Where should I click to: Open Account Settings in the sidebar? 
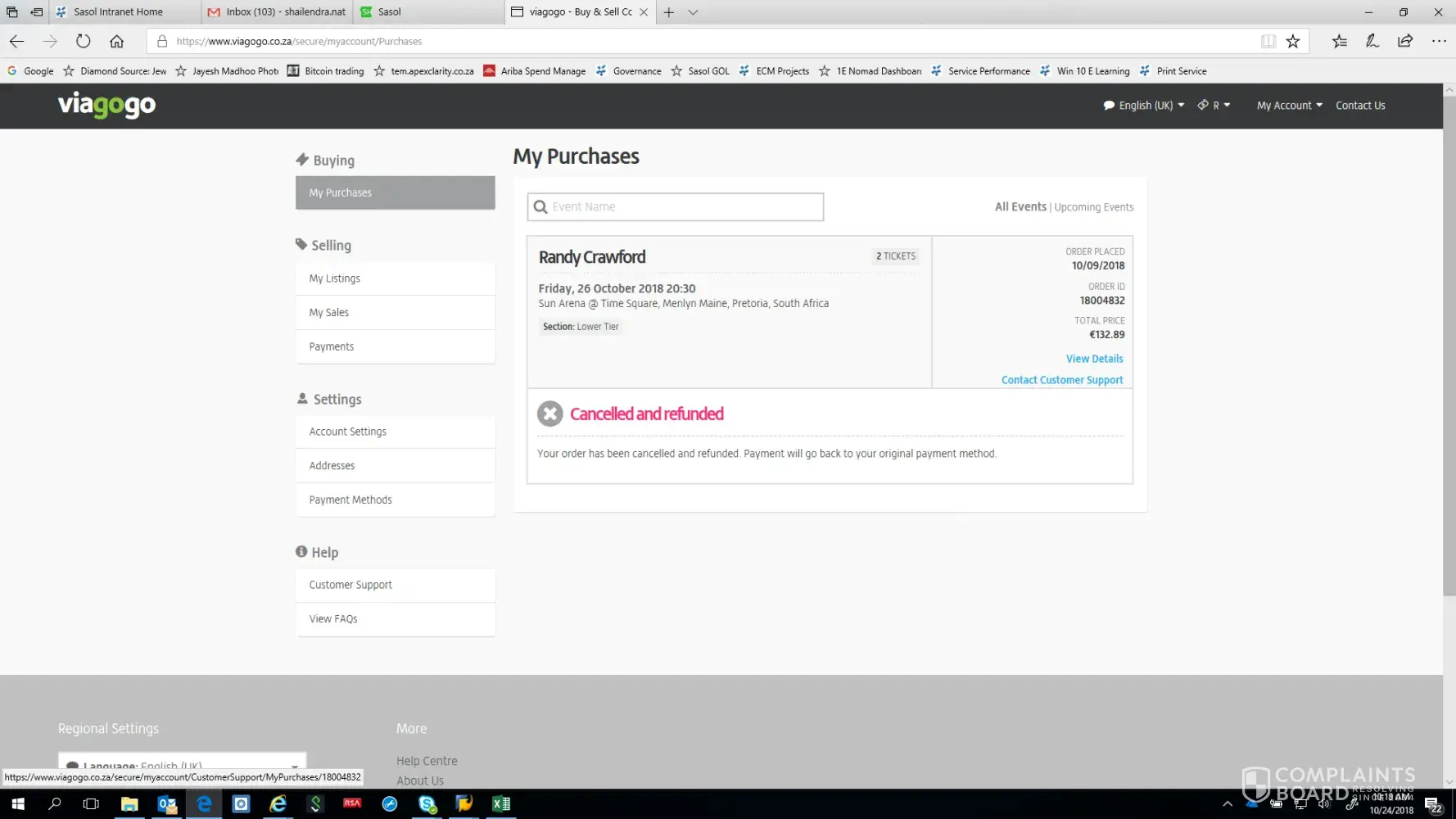(x=396, y=432)
